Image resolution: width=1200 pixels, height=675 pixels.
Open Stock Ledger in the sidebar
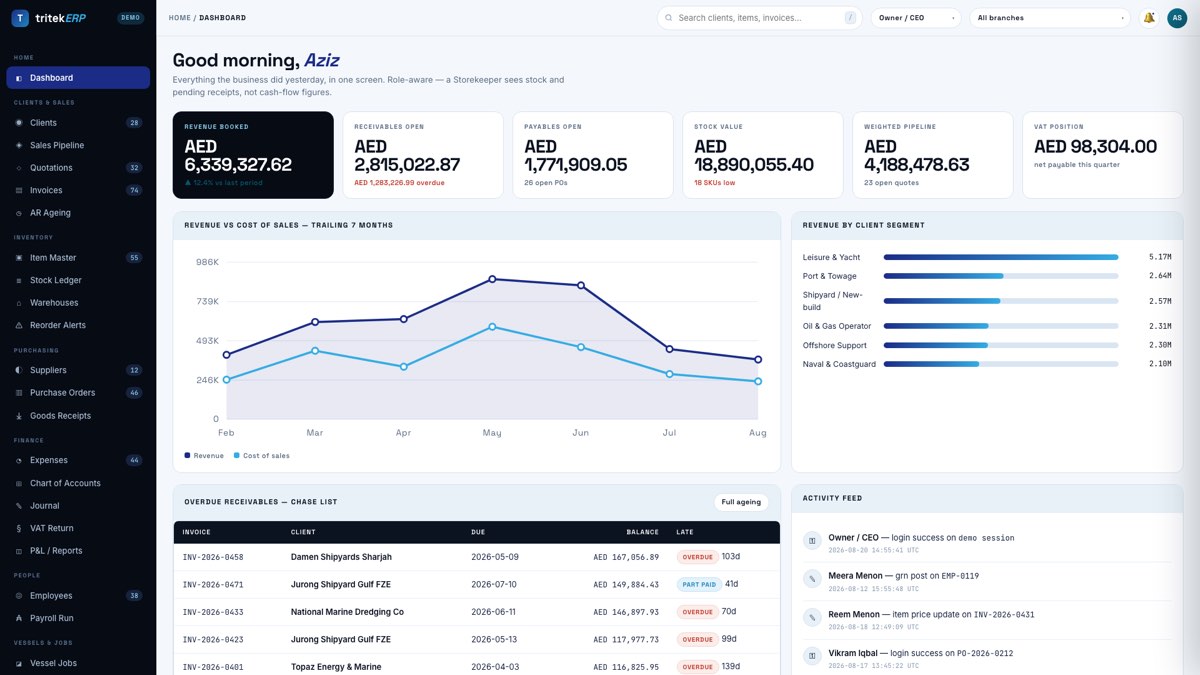pos(78,280)
